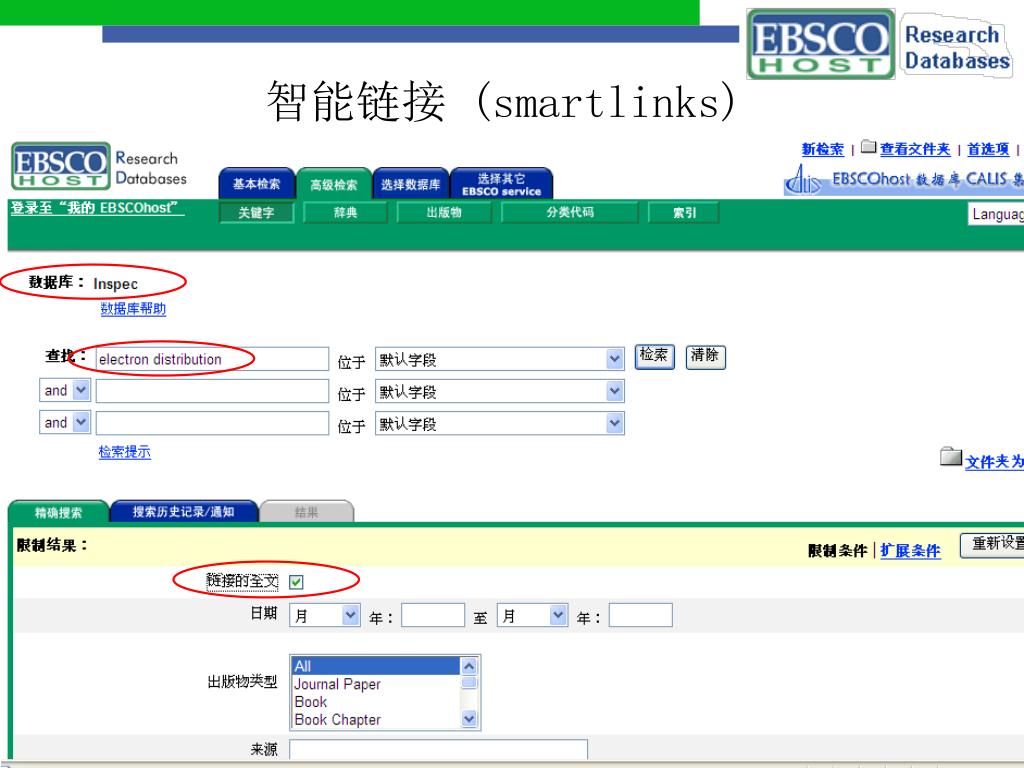Click the 来源 source input field
Viewport: 1024px width, 768px height.
[438, 750]
